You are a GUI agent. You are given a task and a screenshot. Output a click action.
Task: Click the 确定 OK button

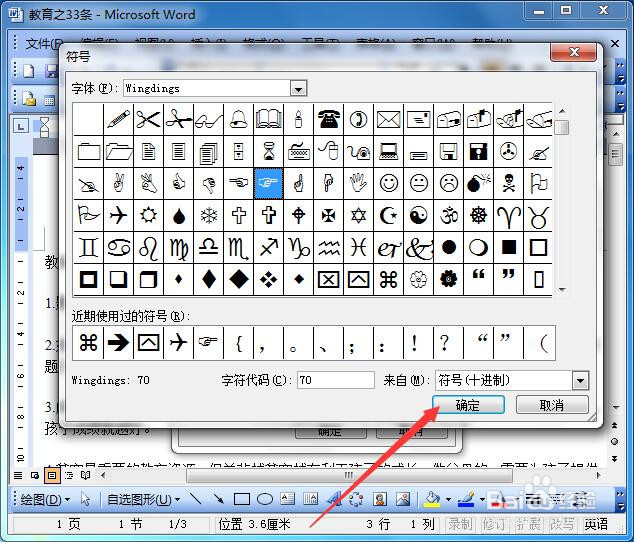(x=468, y=405)
